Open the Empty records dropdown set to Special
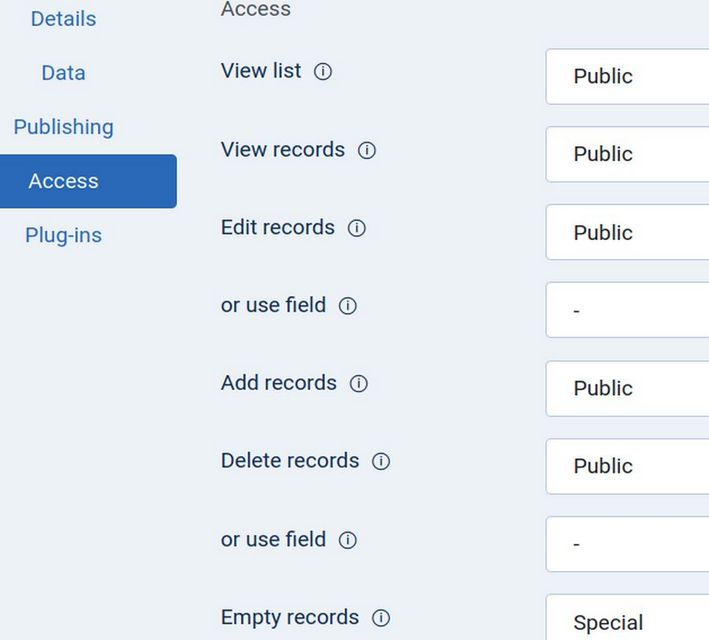The width and height of the screenshot is (709, 640). (627, 620)
